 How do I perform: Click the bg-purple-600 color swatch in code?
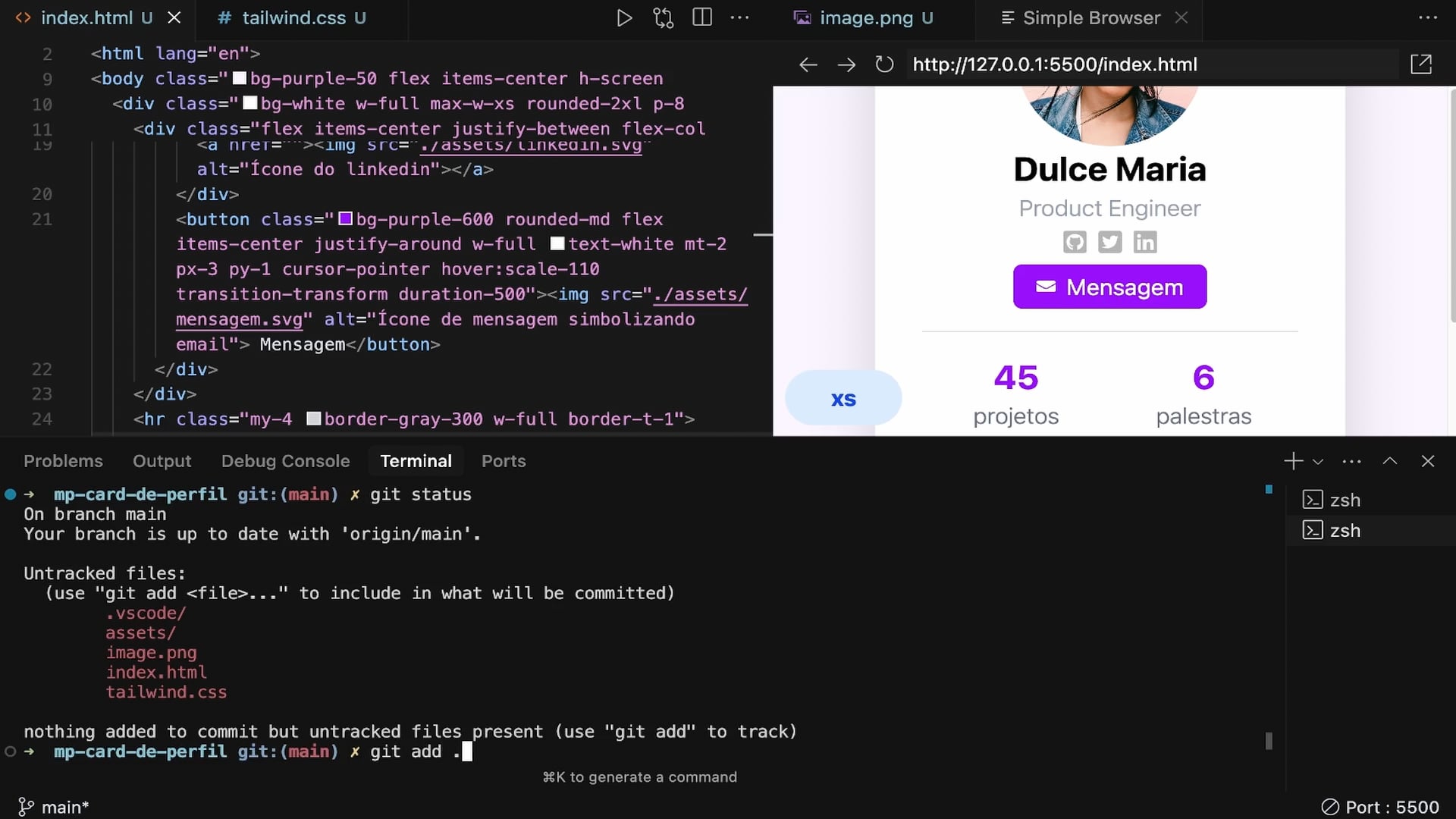pos(345,219)
